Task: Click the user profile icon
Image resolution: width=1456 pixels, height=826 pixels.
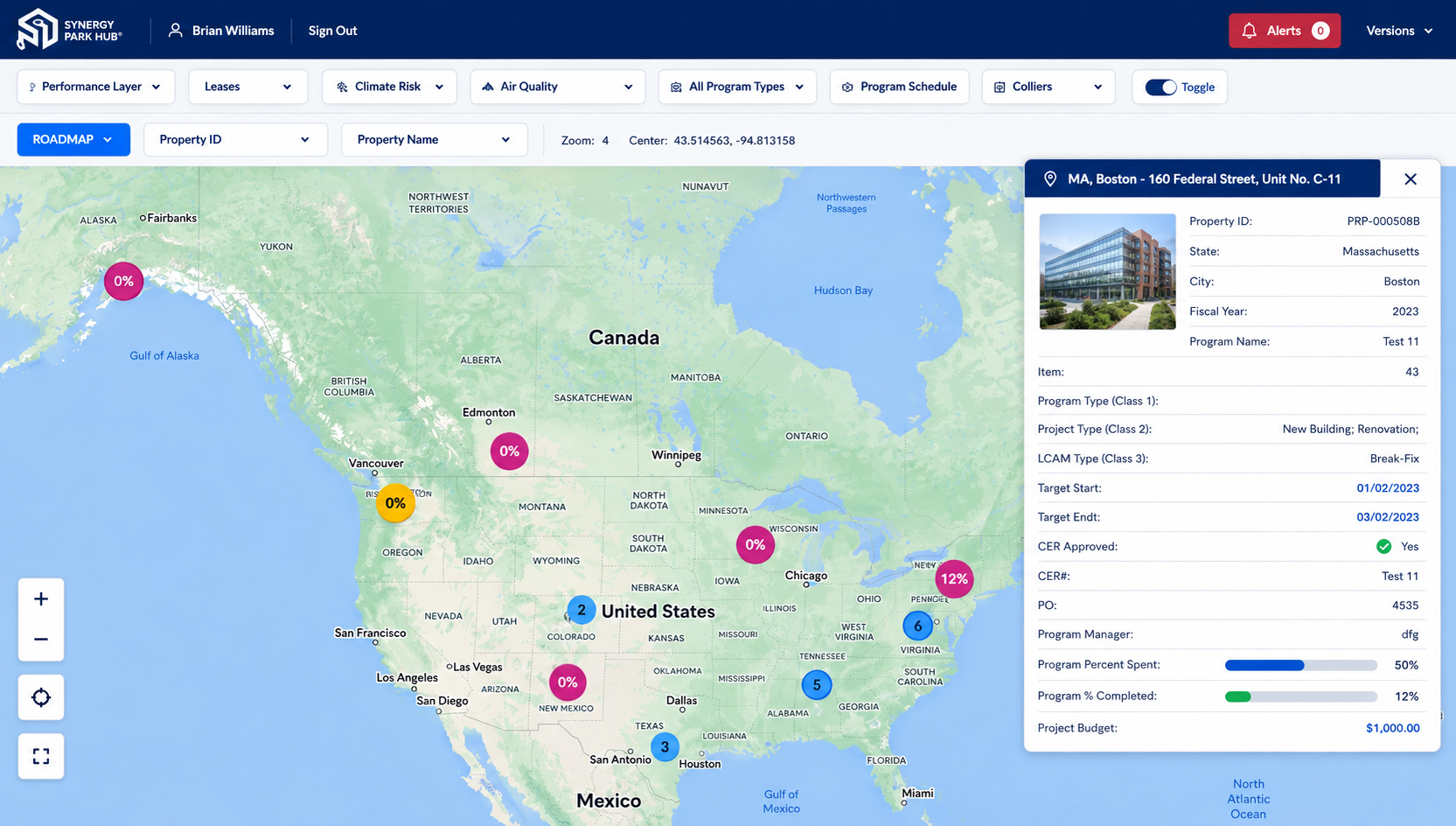Action: coord(176,31)
